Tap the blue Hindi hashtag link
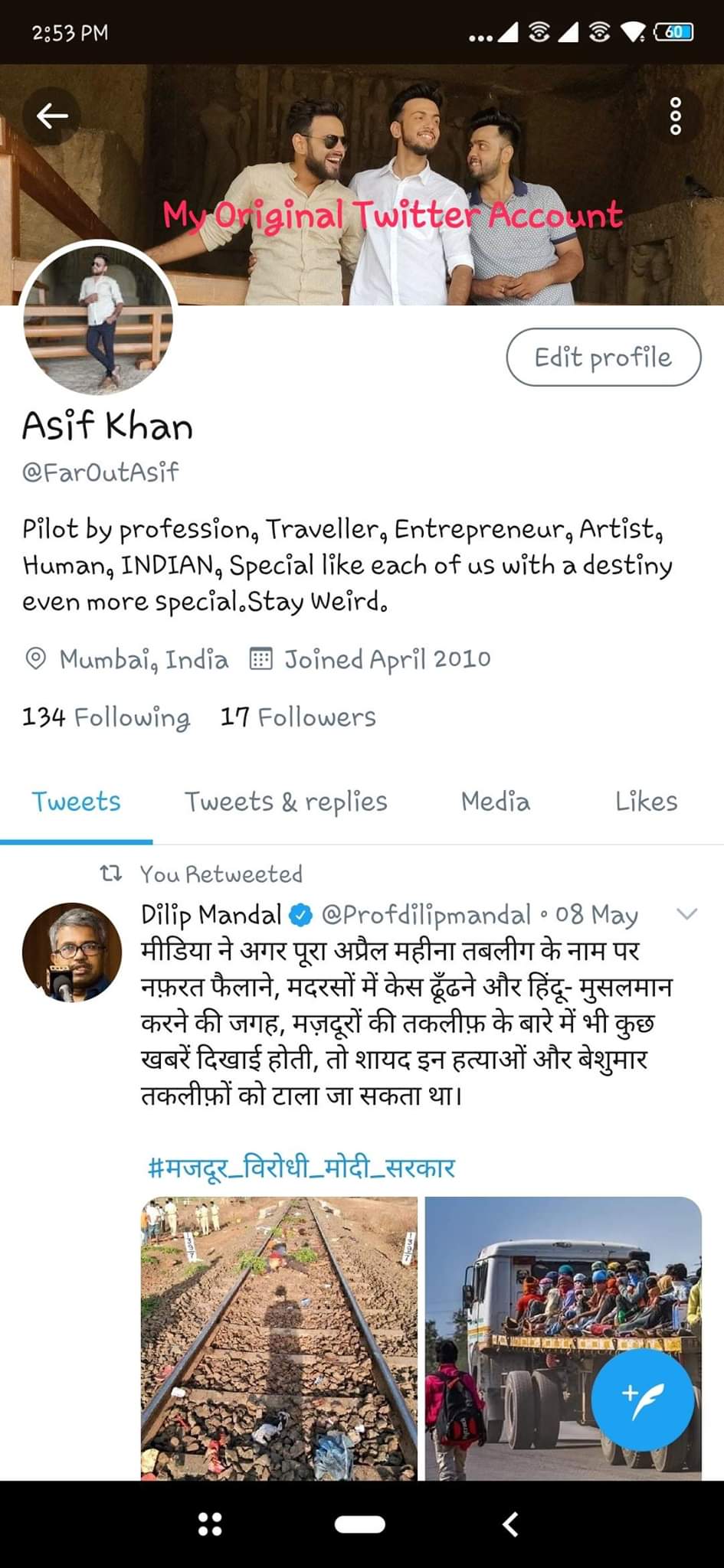 pyautogui.click(x=302, y=1168)
